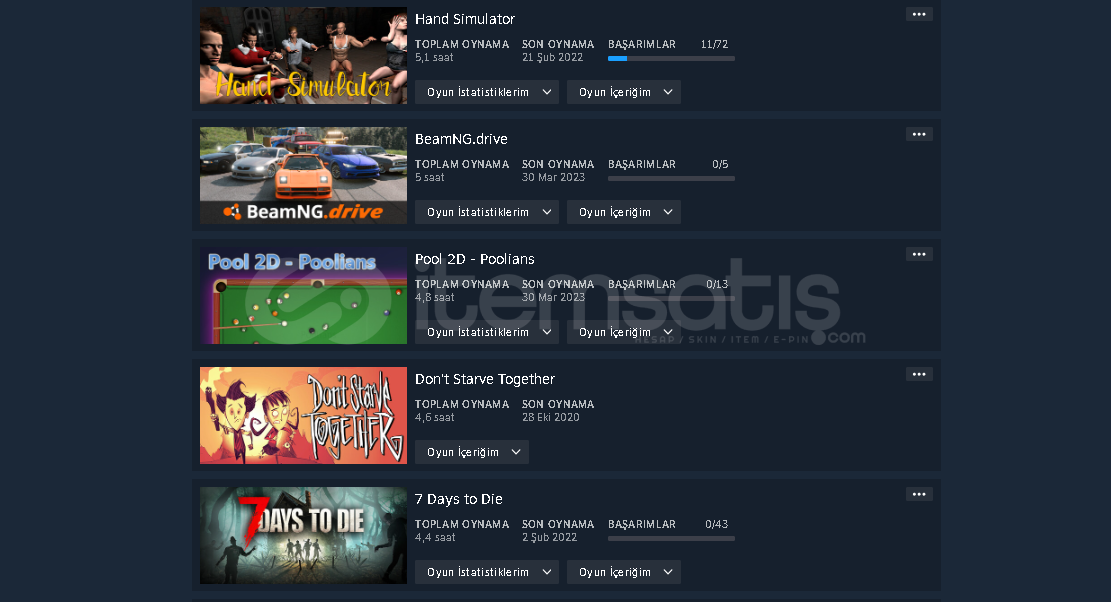The height and width of the screenshot is (602, 1111).
Task: Open three-dot menu for BeamNG.drive
Action: (x=919, y=135)
